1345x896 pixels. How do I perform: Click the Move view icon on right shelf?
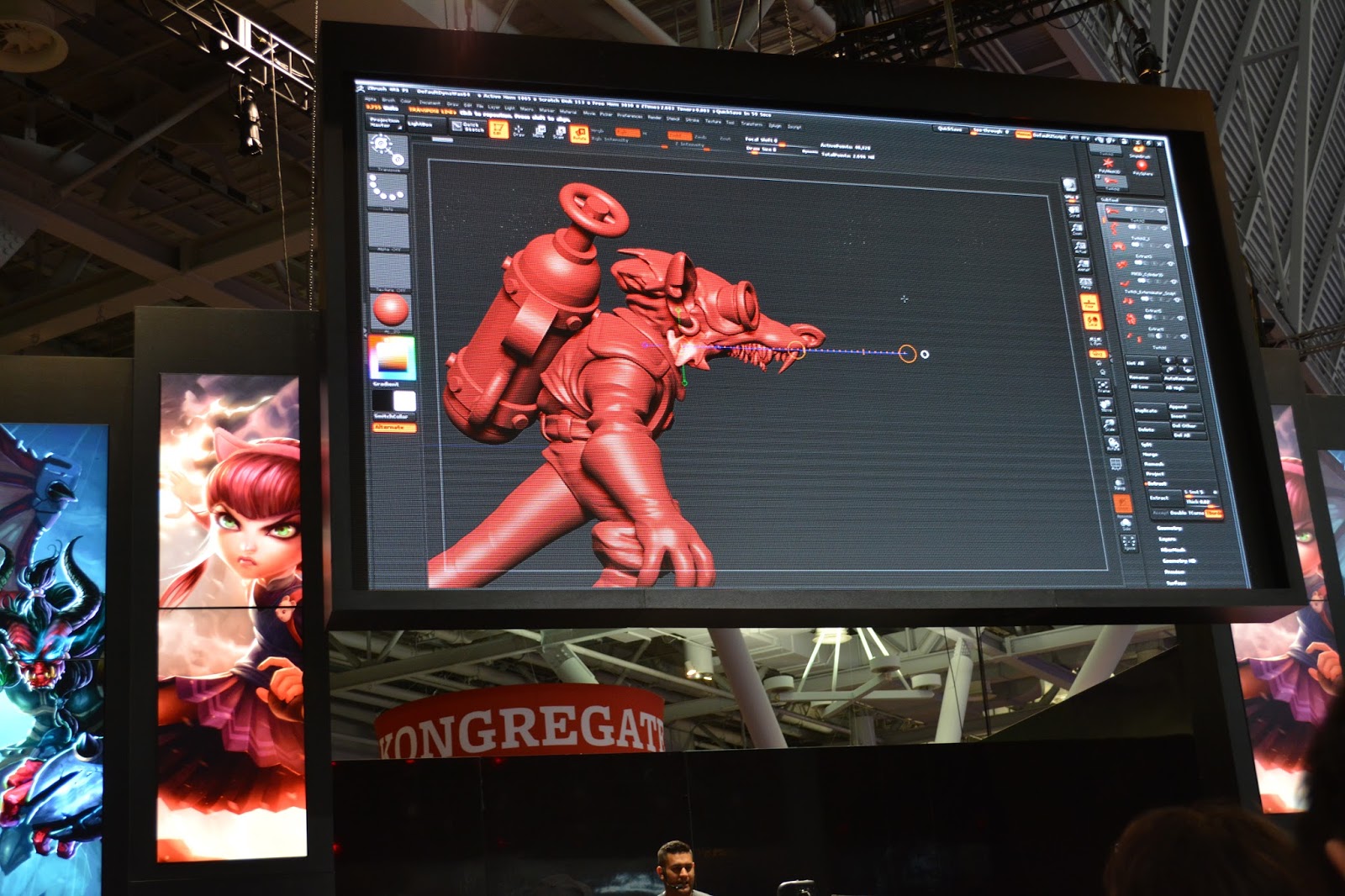point(1106,407)
